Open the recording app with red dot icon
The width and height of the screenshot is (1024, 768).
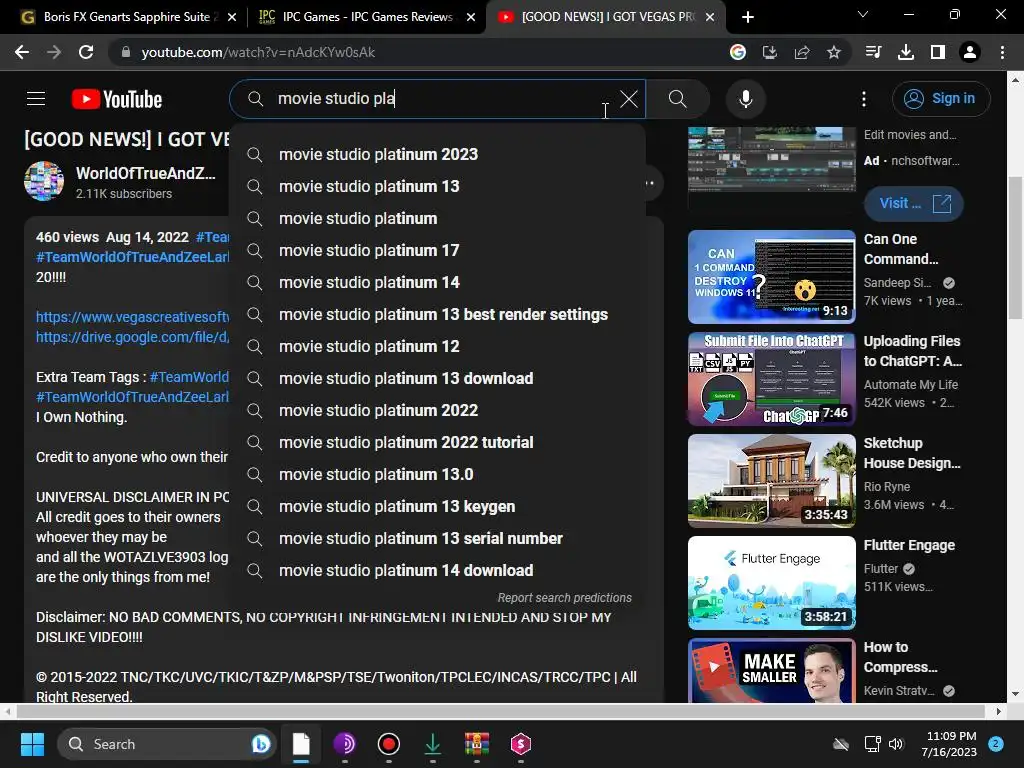click(389, 744)
